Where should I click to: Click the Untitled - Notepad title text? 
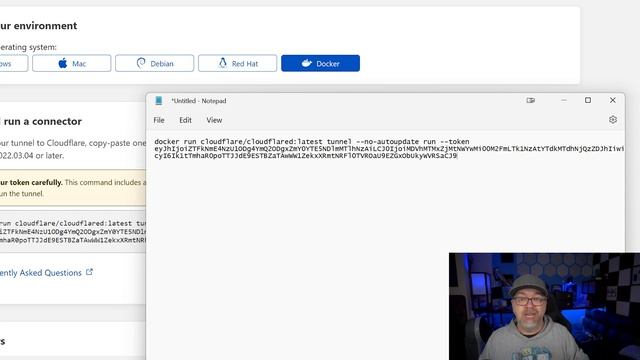(198, 101)
